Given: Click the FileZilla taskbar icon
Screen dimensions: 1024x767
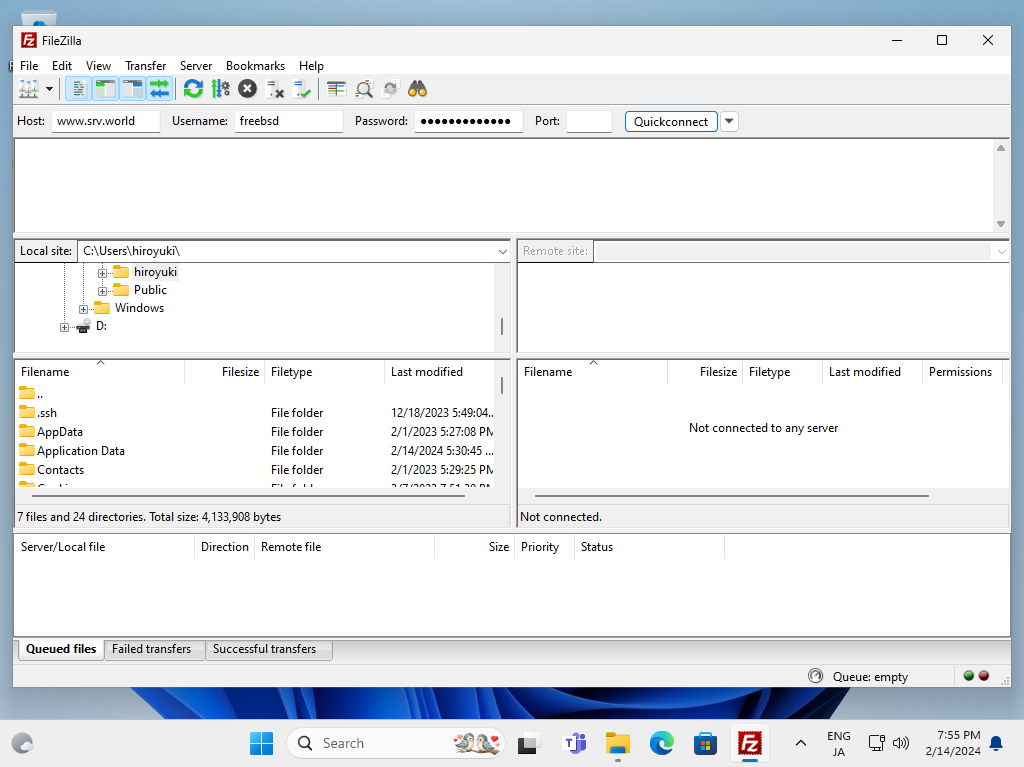Looking at the screenshot, I should [750, 743].
